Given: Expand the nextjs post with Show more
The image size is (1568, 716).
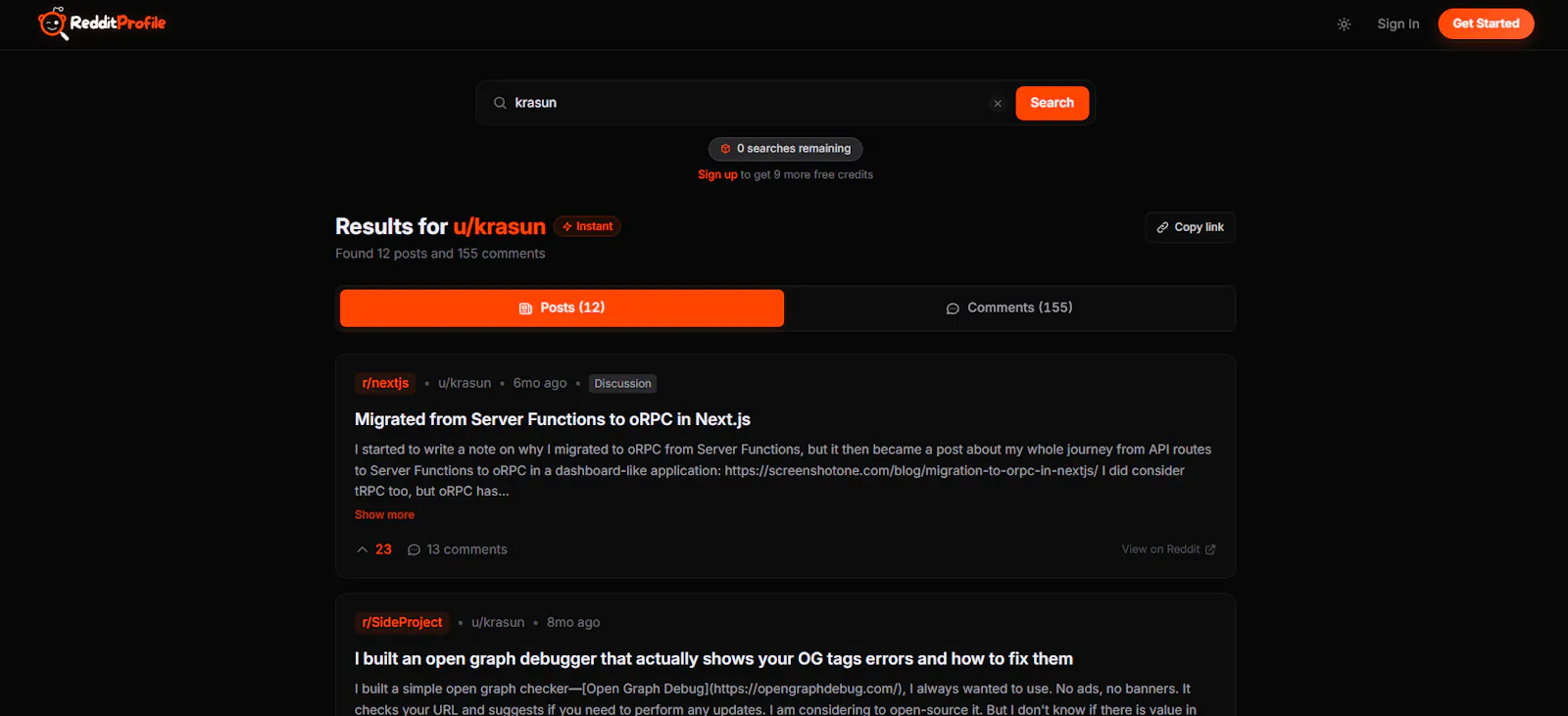Looking at the screenshot, I should 384,515.
